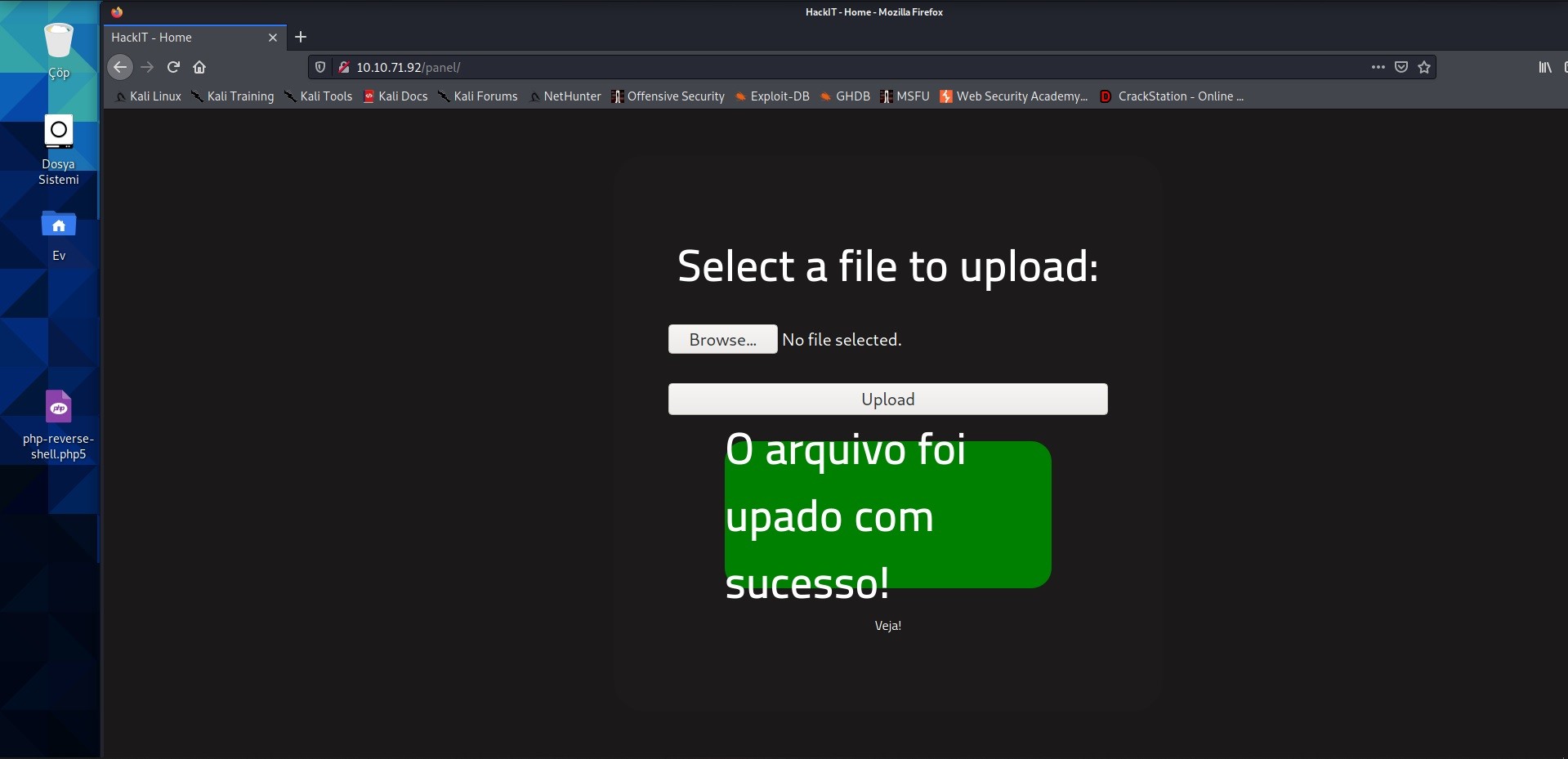Reload the current page
The width and height of the screenshot is (1568, 759).
point(173,67)
